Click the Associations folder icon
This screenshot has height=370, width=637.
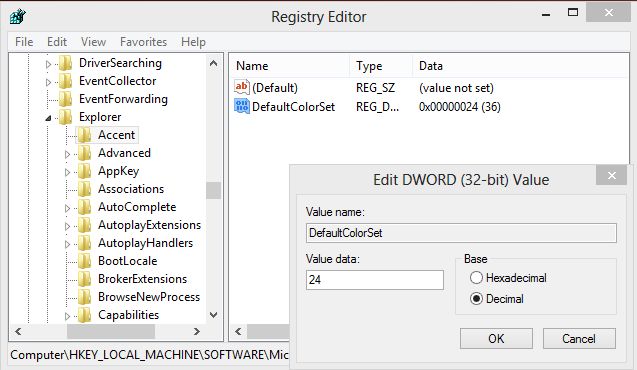[84, 189]
